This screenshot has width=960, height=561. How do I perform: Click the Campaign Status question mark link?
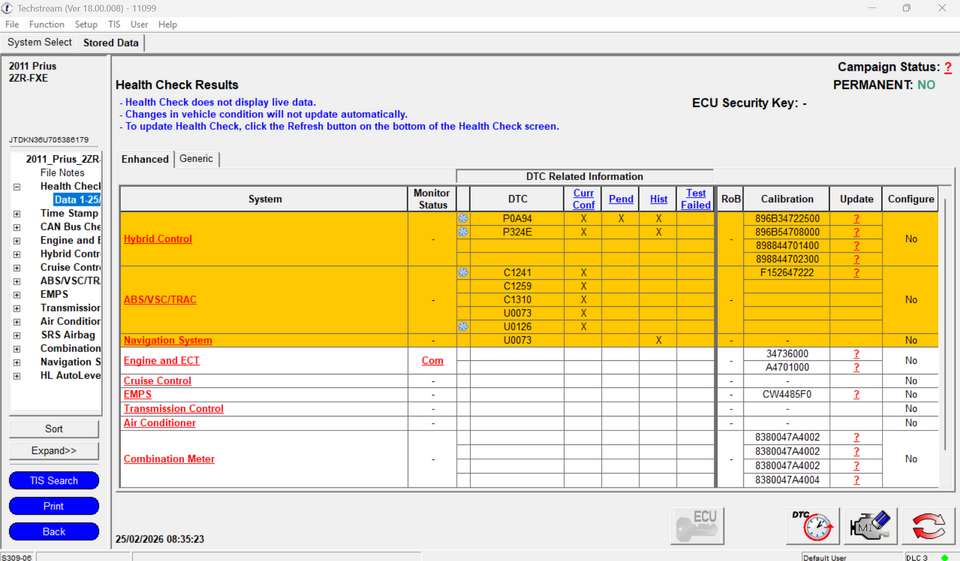[947, 67]
